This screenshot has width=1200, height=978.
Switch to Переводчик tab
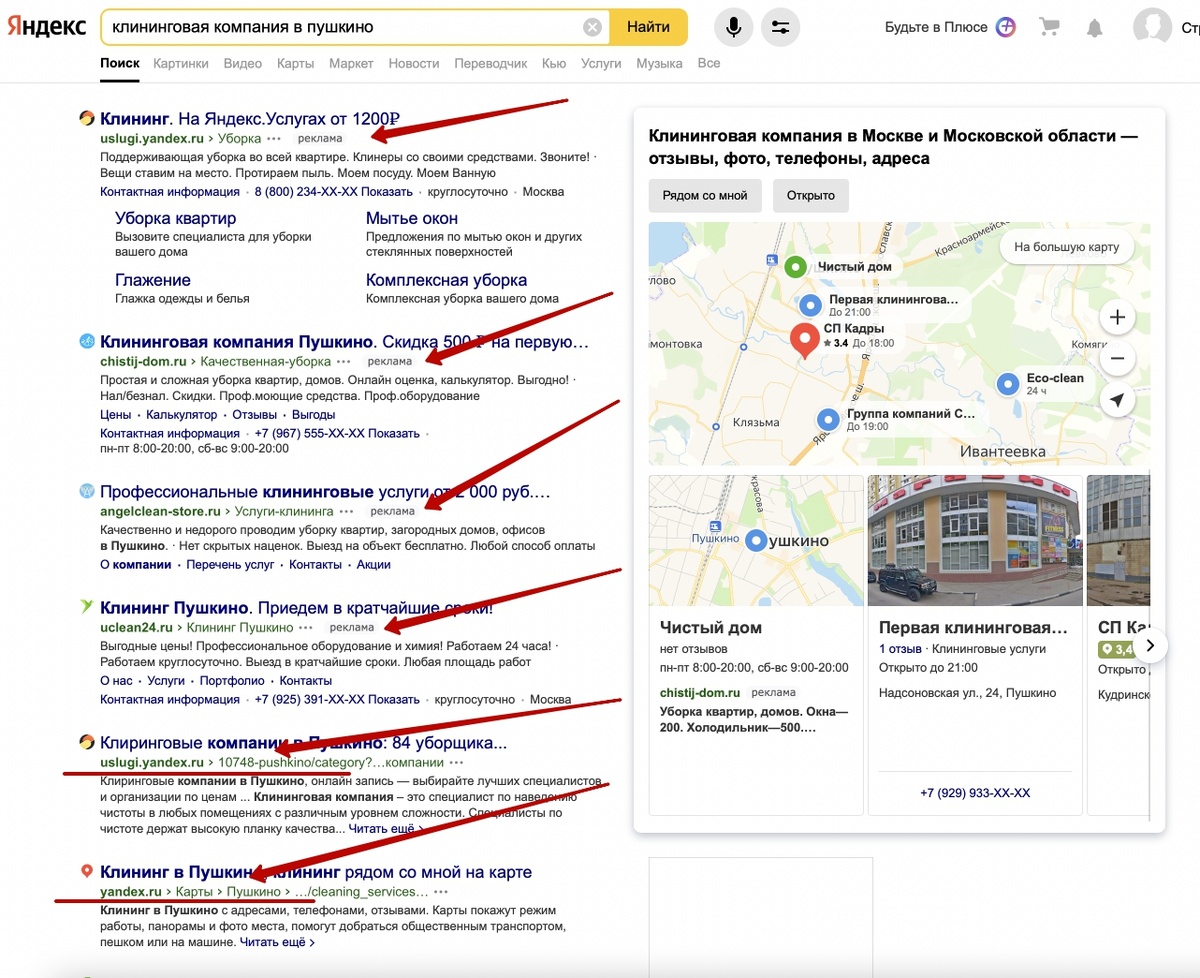pyautogui.click(x=491, y=63)
